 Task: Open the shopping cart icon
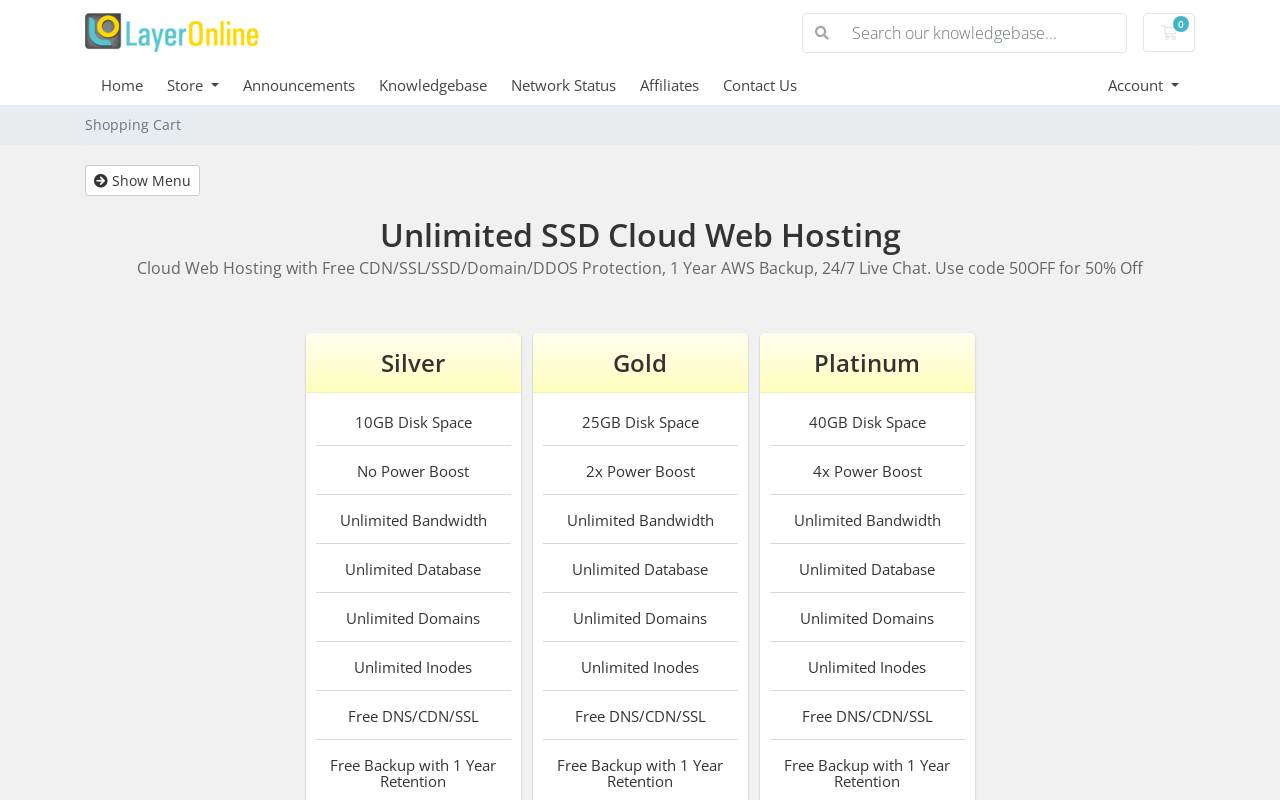tap(1169, 32)
